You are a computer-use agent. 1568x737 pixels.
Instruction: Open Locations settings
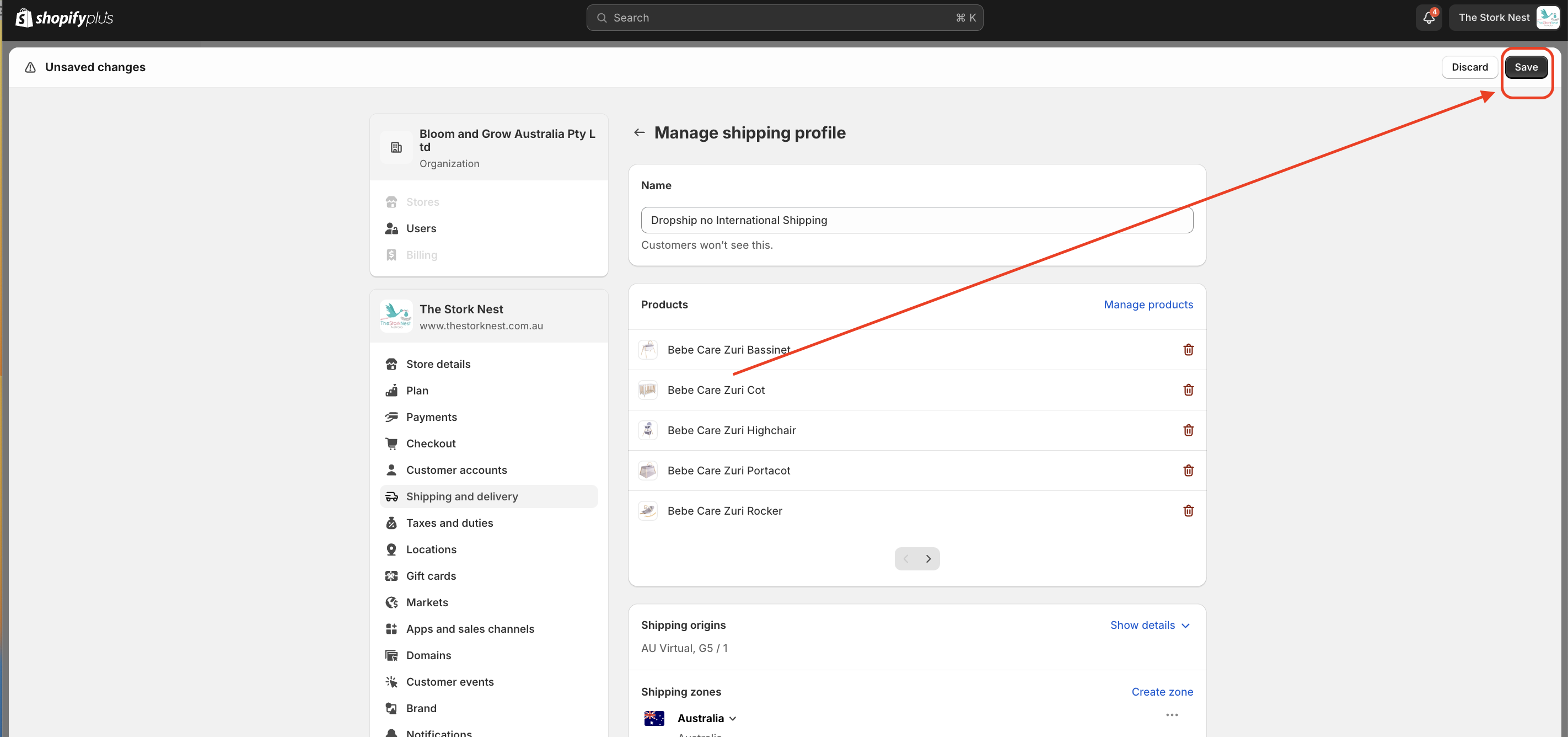pyautogui.click(x=488, y=549)
